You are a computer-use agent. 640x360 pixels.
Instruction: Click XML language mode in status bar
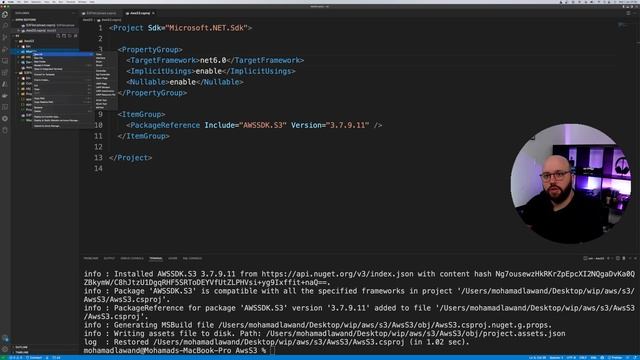pos(593,358)
